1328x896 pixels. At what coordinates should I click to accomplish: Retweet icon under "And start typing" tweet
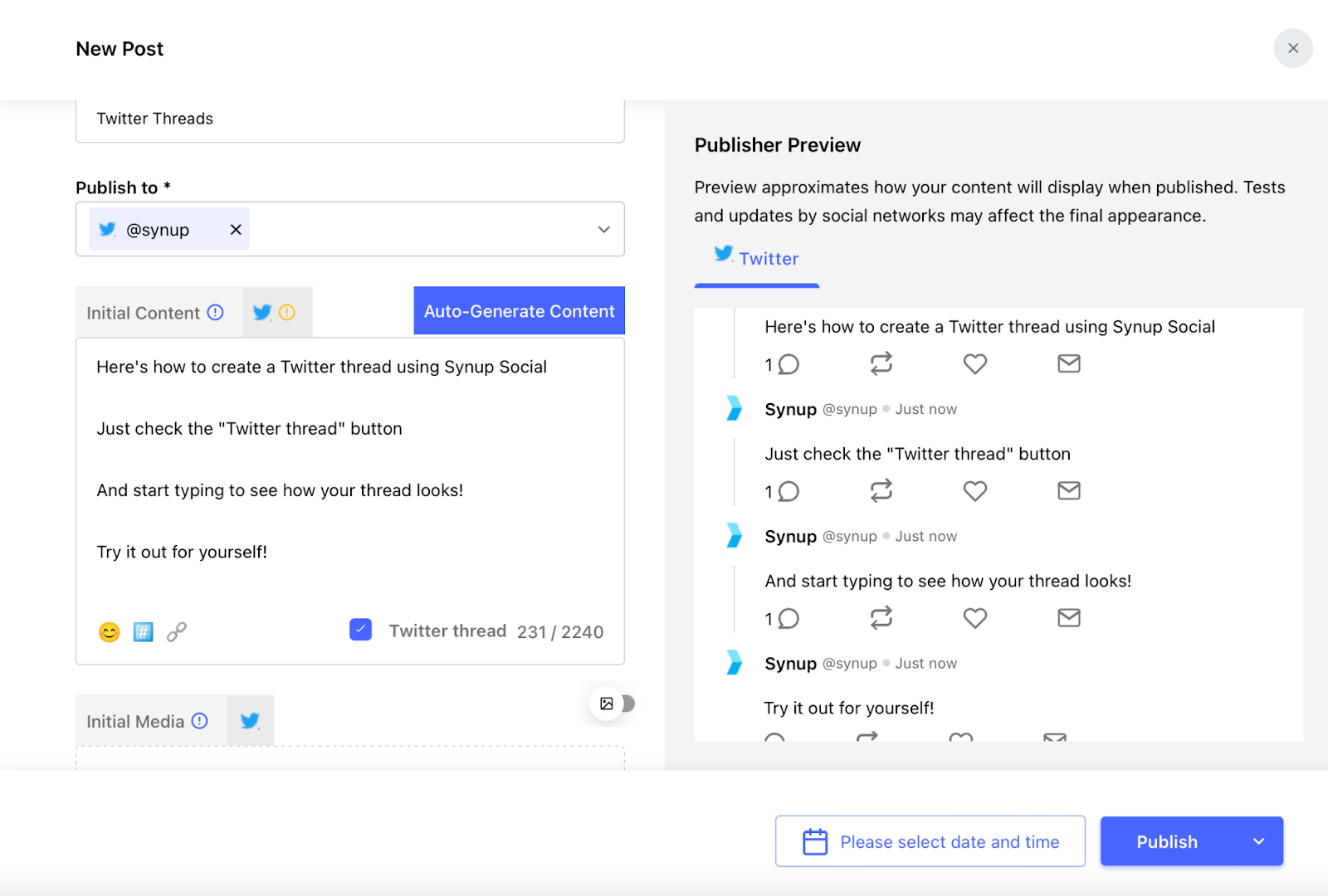tap(881, 617)
